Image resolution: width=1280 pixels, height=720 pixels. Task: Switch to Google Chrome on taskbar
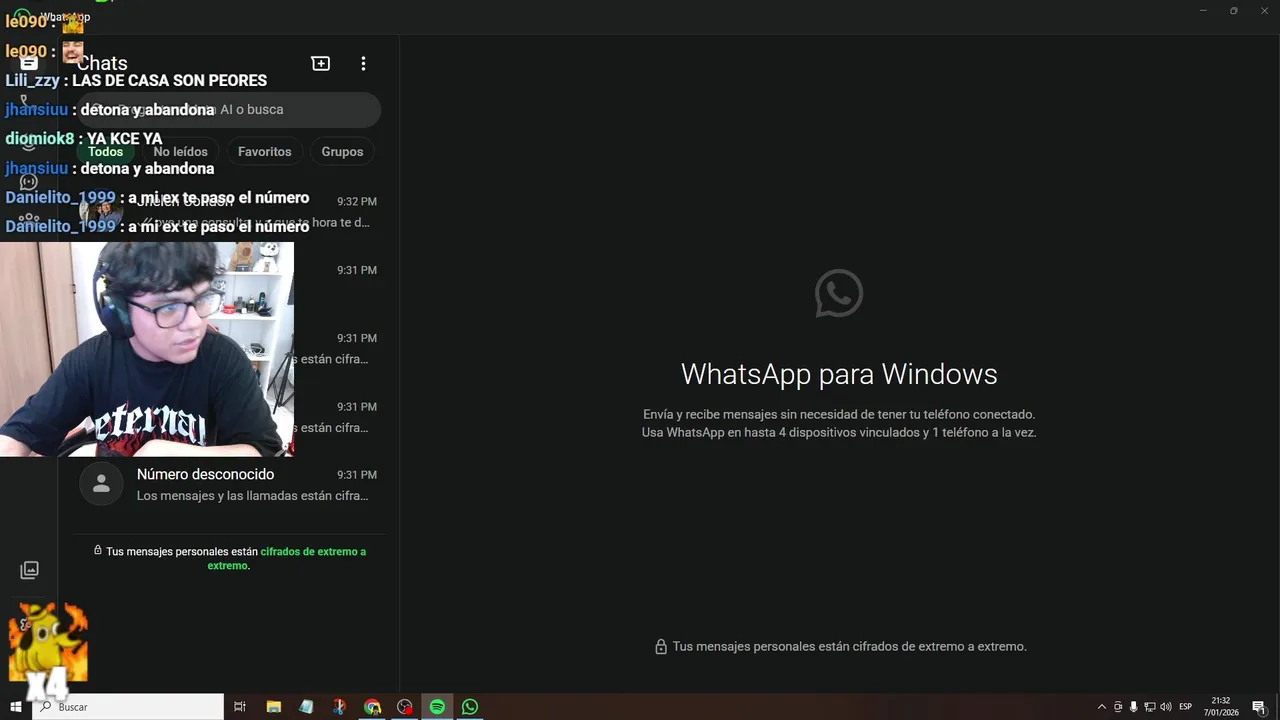tap(372, 707)
